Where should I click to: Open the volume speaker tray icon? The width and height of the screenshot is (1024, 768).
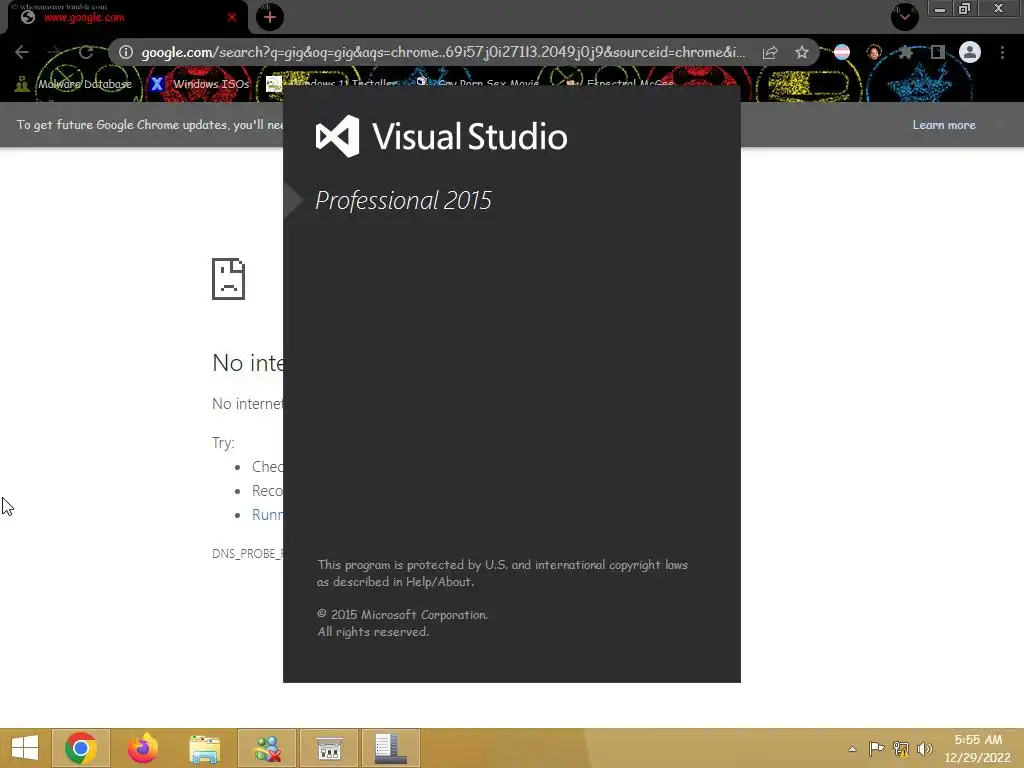924,749
